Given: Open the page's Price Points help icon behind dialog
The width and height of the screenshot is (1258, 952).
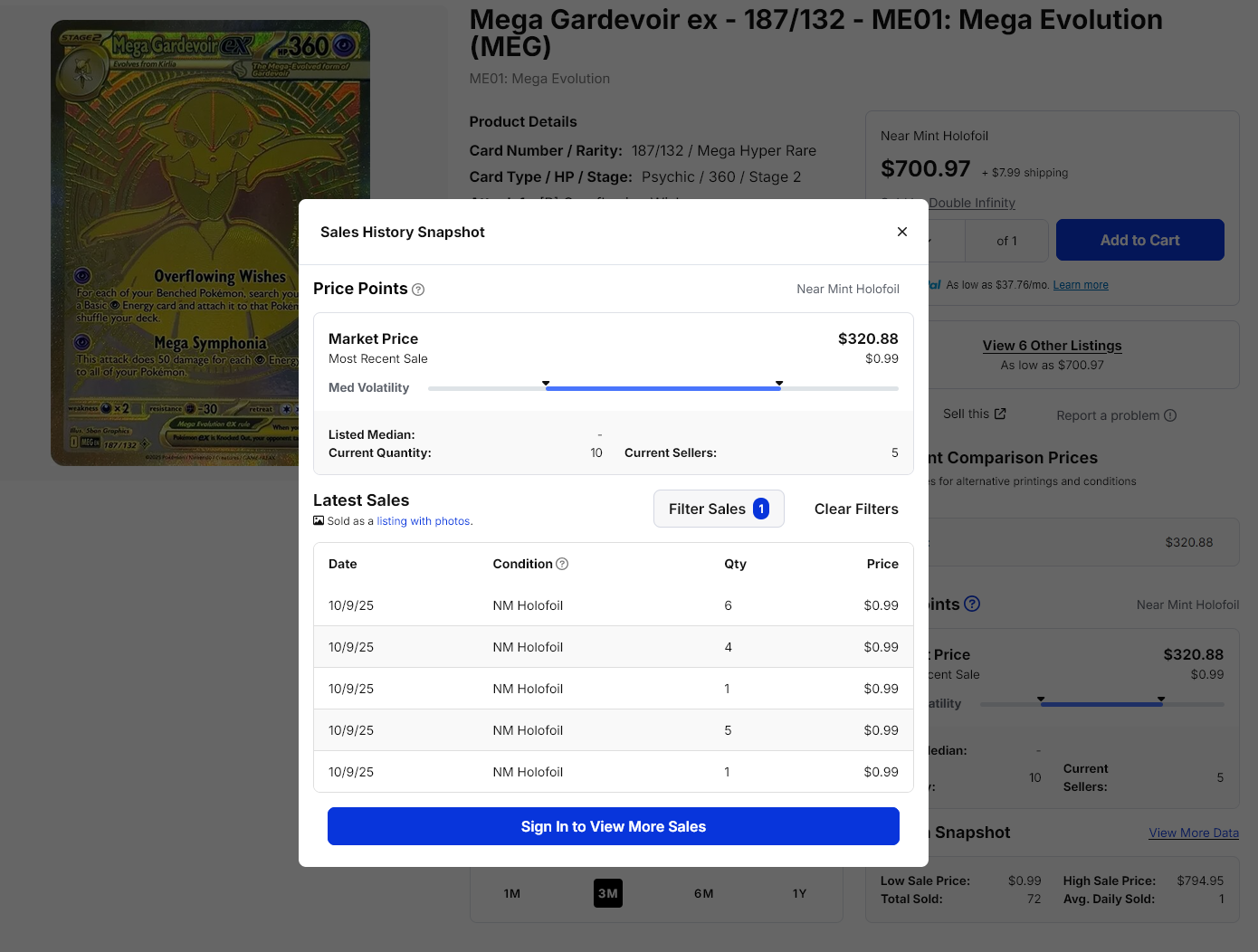Looking at the screenshot, I should pos(972,604).
